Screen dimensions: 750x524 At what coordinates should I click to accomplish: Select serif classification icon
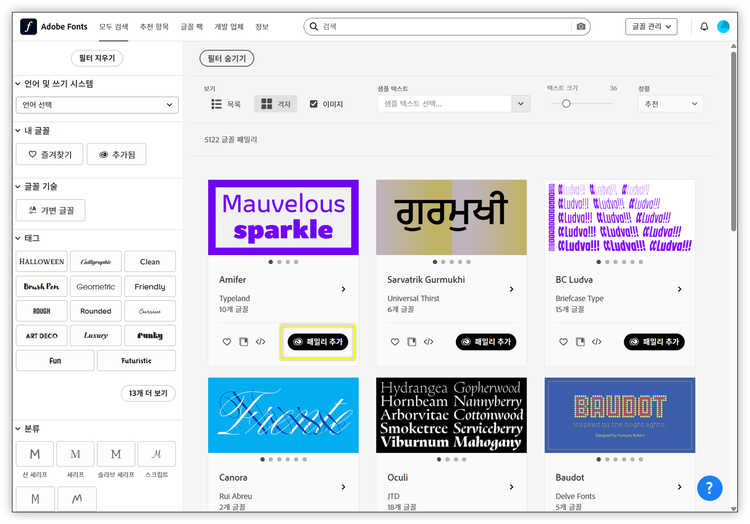point(75,454)
